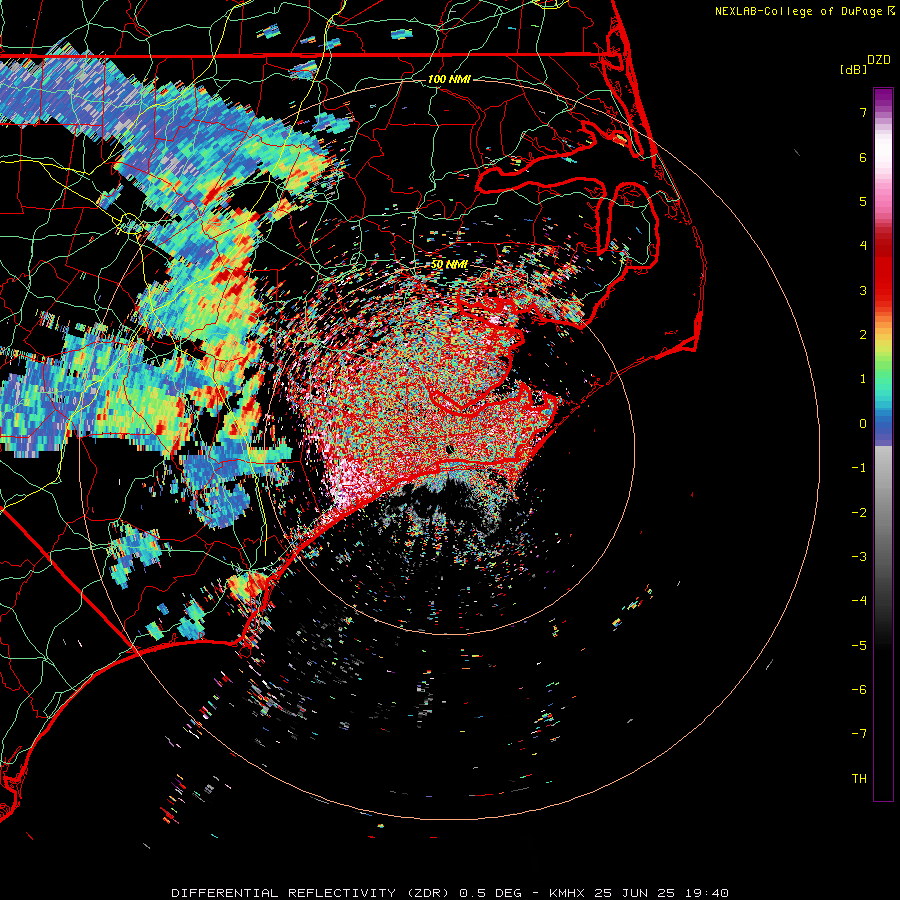Click the -2 value on the scale
900x900 pixels.
[859, 513]
